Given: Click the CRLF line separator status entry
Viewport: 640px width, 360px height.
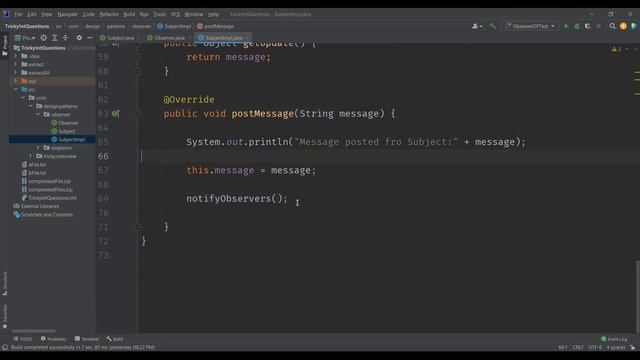Looking at the screenshot, I should pyautogui.click(x=578, y=347).
